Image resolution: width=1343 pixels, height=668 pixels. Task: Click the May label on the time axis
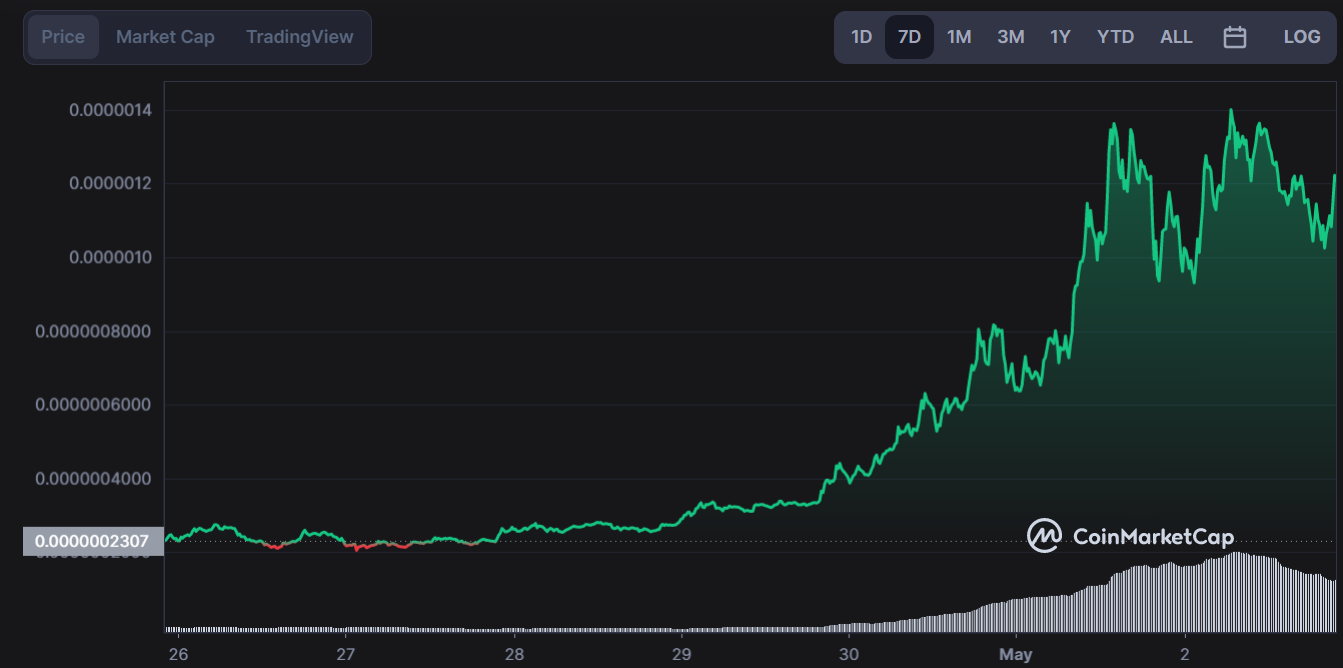[x=1016, y=654]
